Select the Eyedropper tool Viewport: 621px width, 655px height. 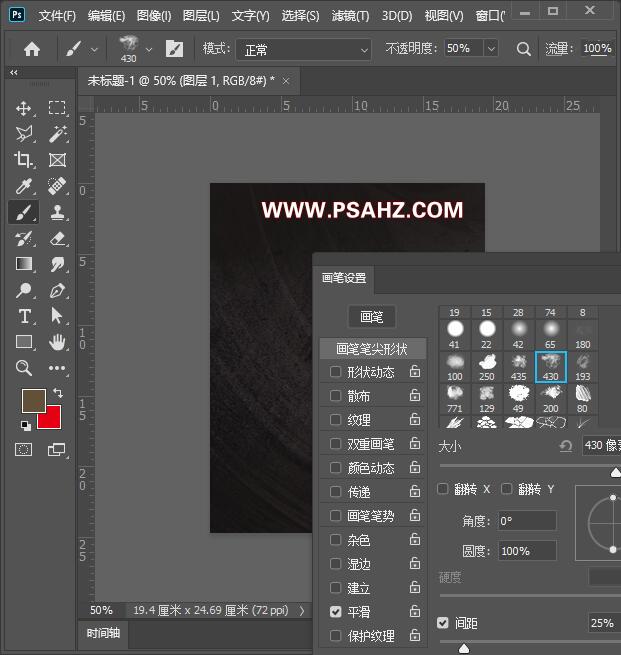click(23, 186)
